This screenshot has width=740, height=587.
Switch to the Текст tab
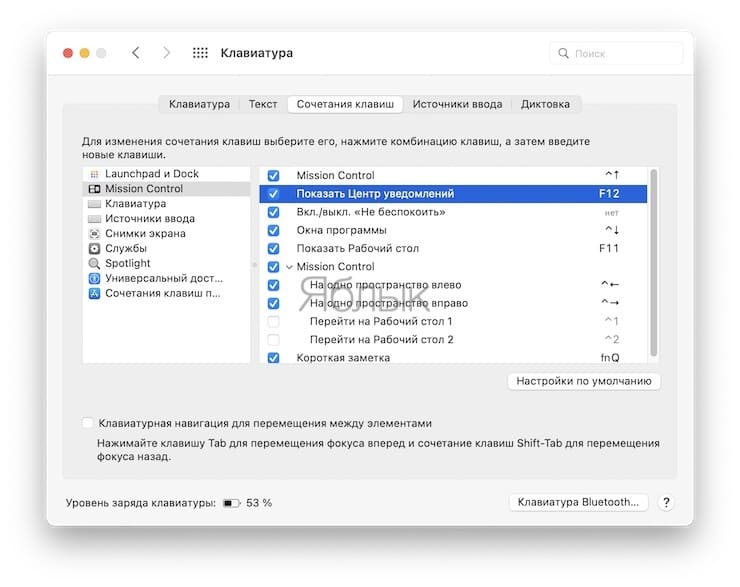pyautogui.click(x=263, y=104)
